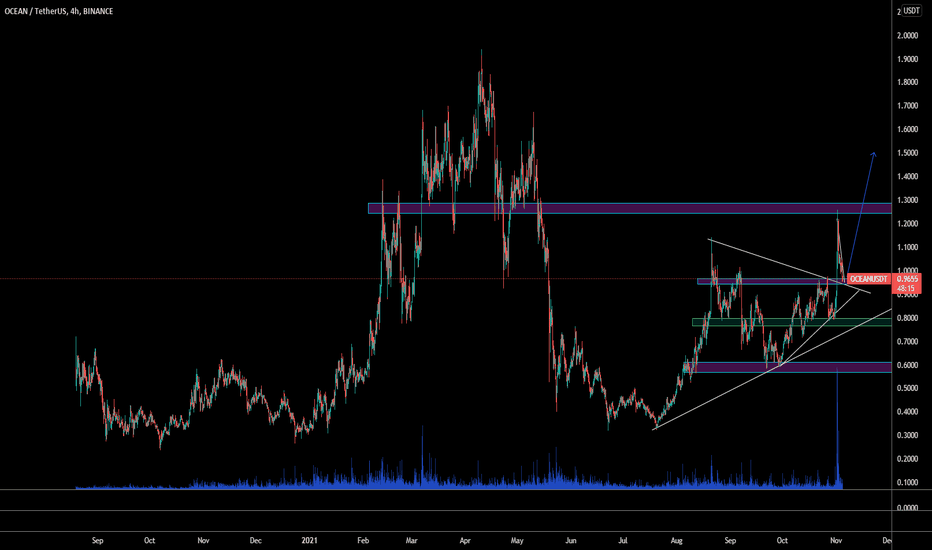The image size is (932, 550).
Task: Click the 0.4000 price axis label
Action: coord(907,412)
